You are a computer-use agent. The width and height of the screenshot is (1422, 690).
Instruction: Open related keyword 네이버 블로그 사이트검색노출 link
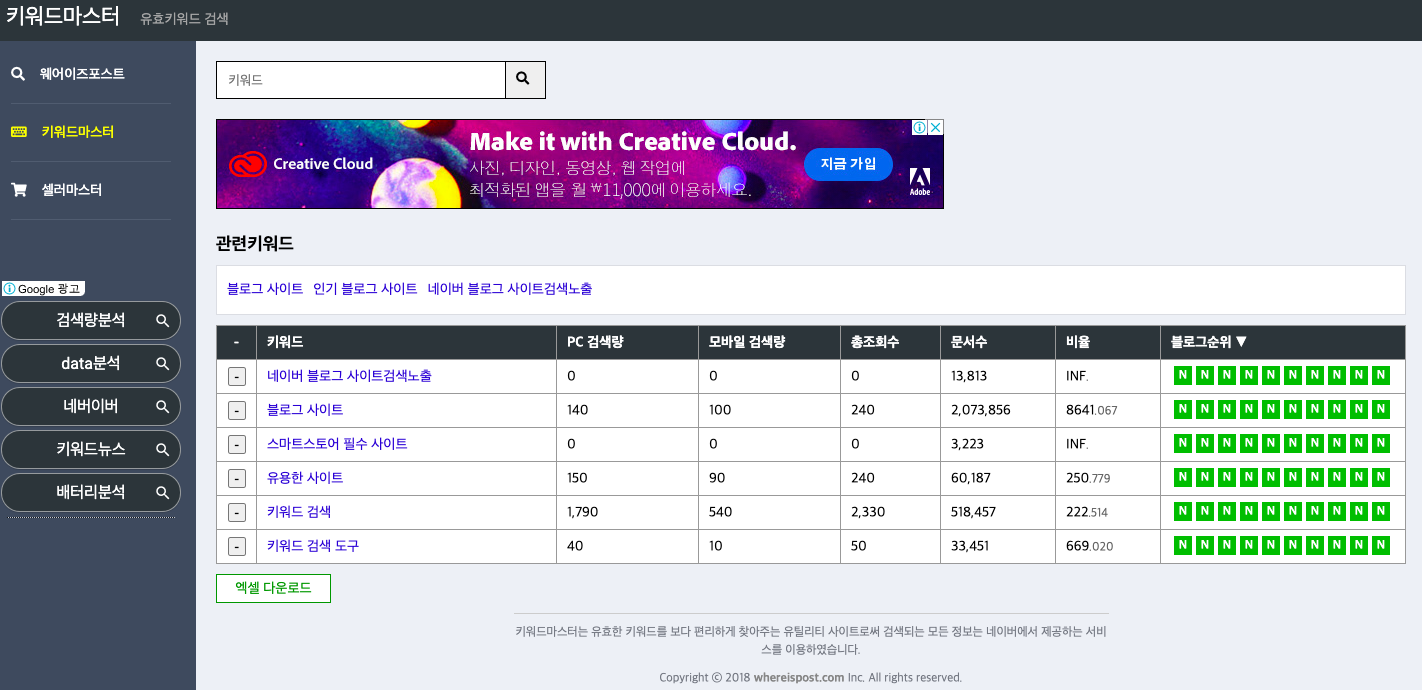(x=510, y=289)
